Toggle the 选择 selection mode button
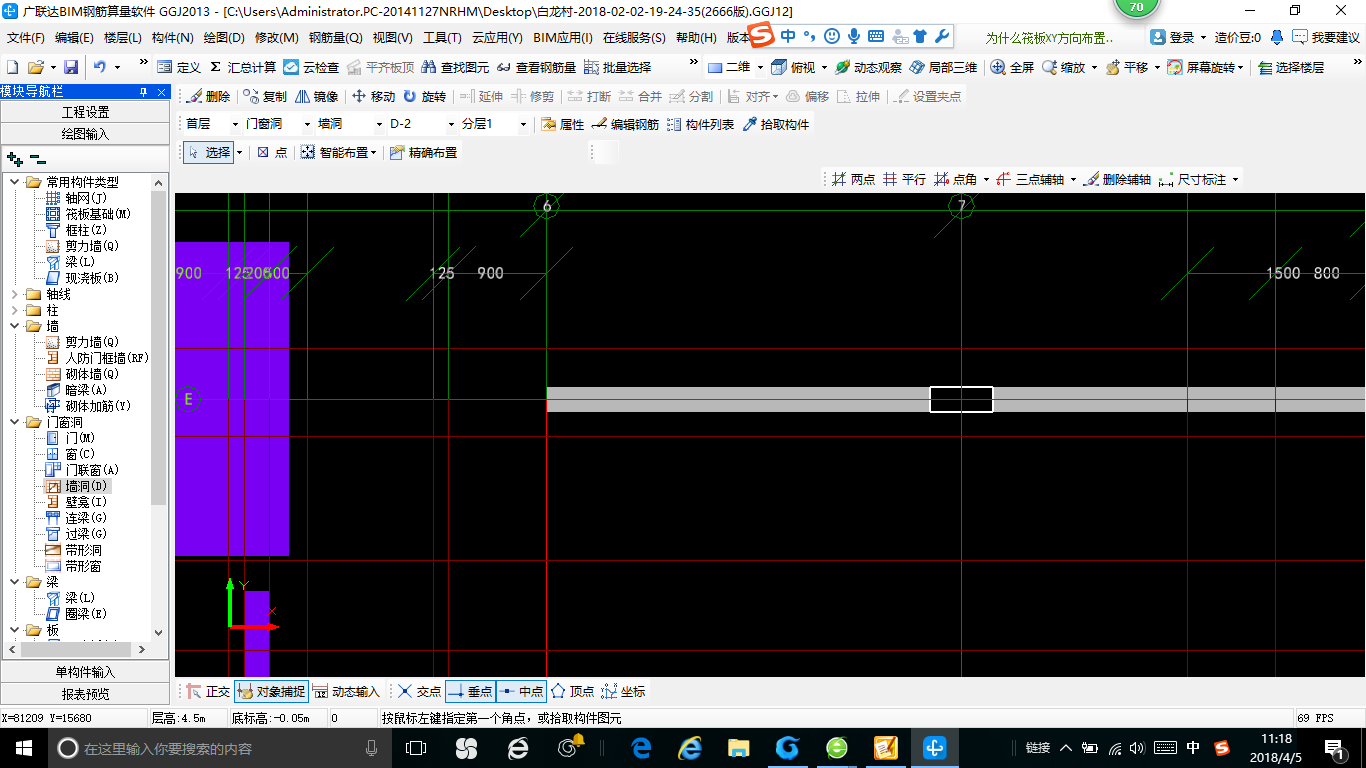Screen dimensions: 1366x768 208,153
